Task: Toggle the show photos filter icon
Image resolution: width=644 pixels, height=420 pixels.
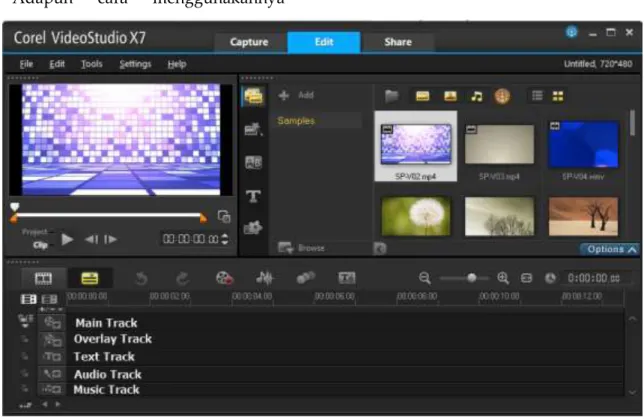Action: [451, 96]
